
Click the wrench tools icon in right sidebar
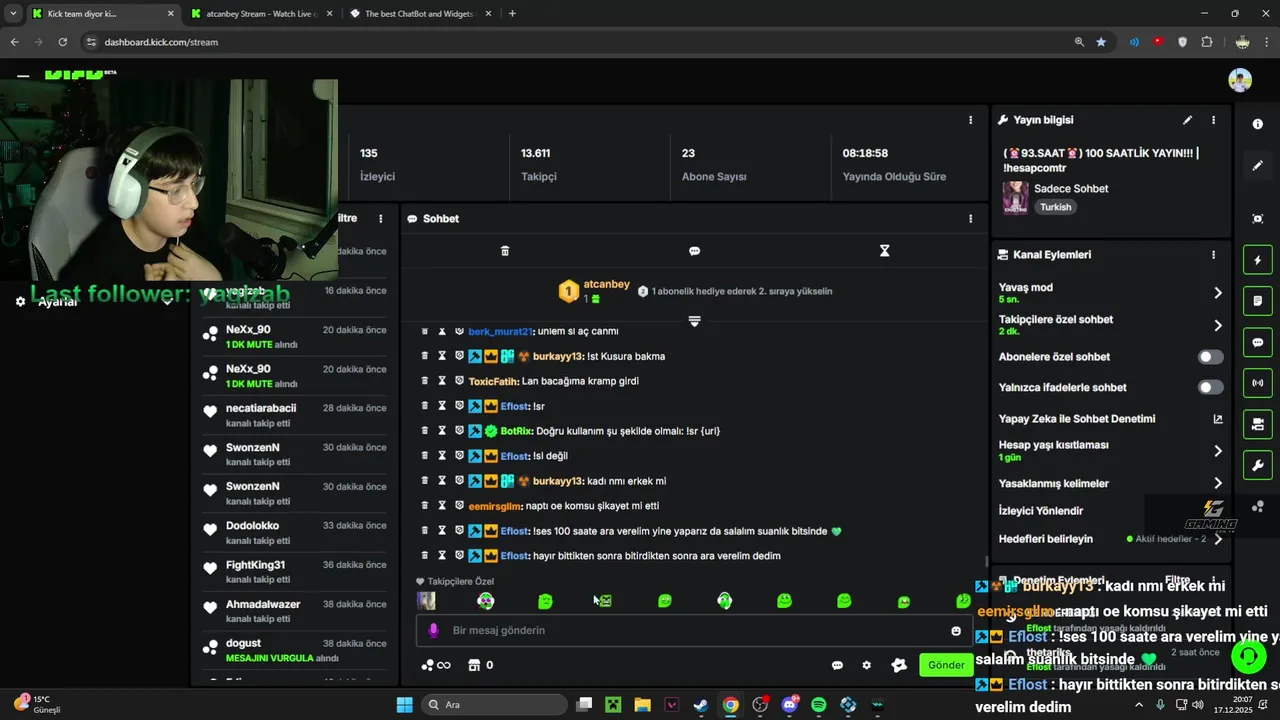pos(1257,465)
